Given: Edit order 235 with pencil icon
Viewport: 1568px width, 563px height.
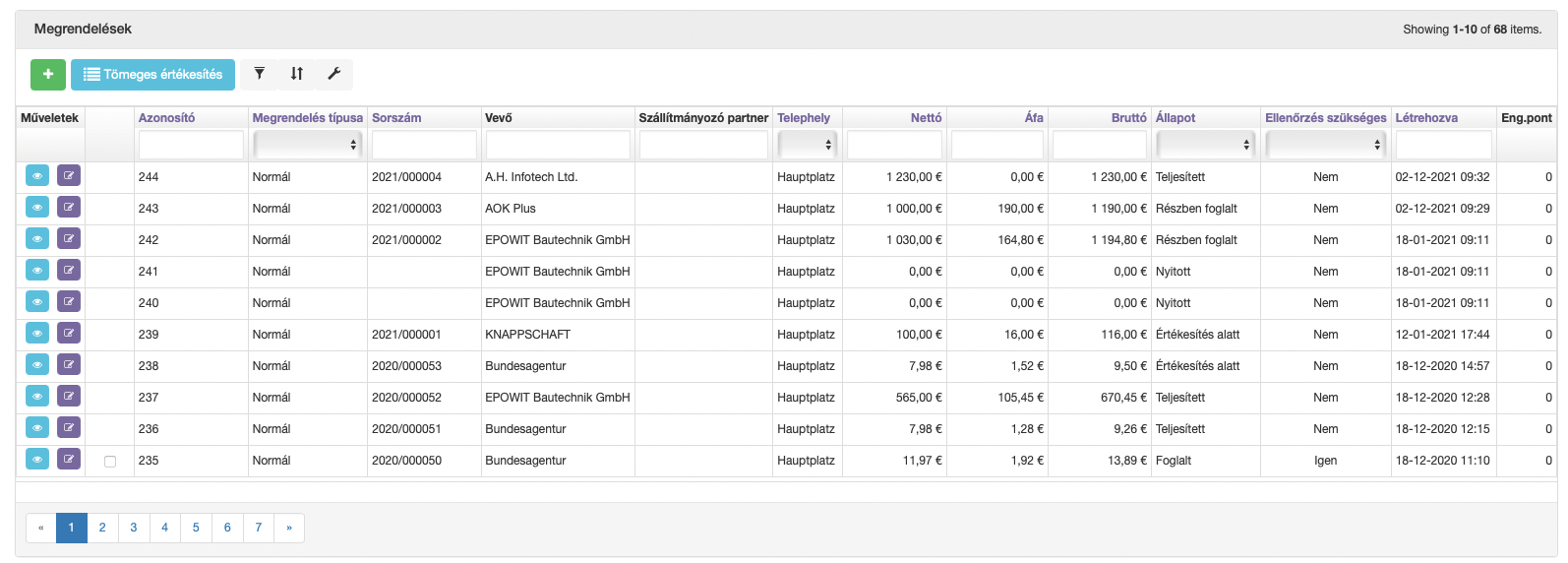Looking at the screenshot, I should [x=69, y=460].
